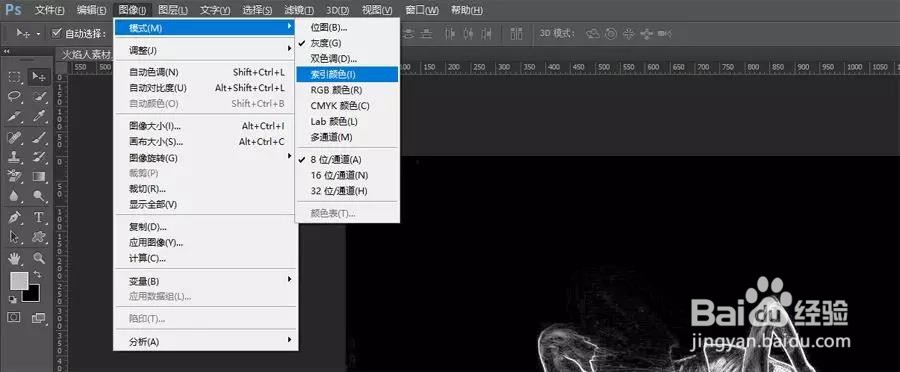900x372 pixels.
Task: Click the 3D scale camera icon
Action: (665, 34)
